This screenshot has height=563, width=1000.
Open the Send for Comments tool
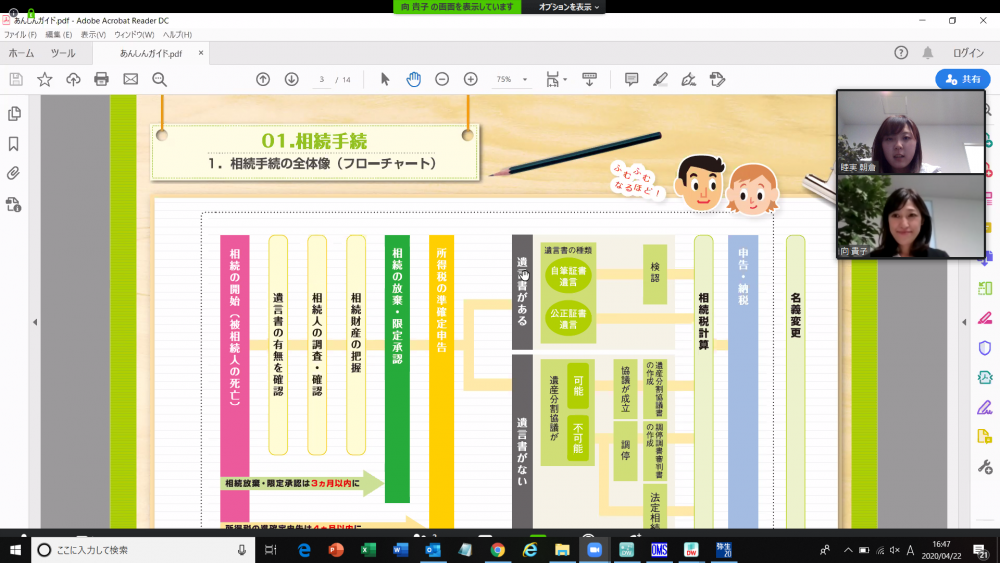[x=985, y=437]
